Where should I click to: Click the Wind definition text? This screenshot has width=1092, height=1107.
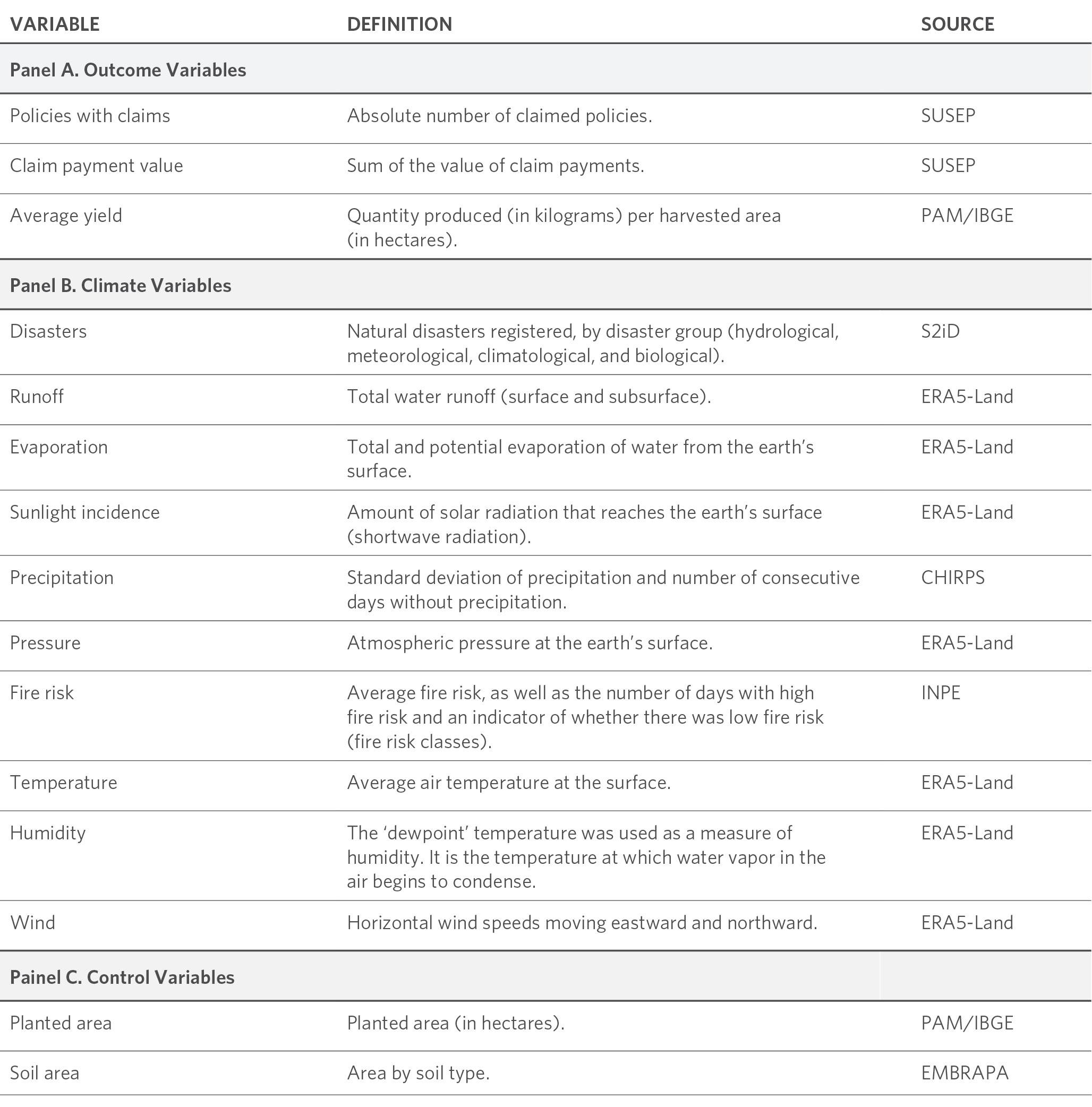point(582,923)
